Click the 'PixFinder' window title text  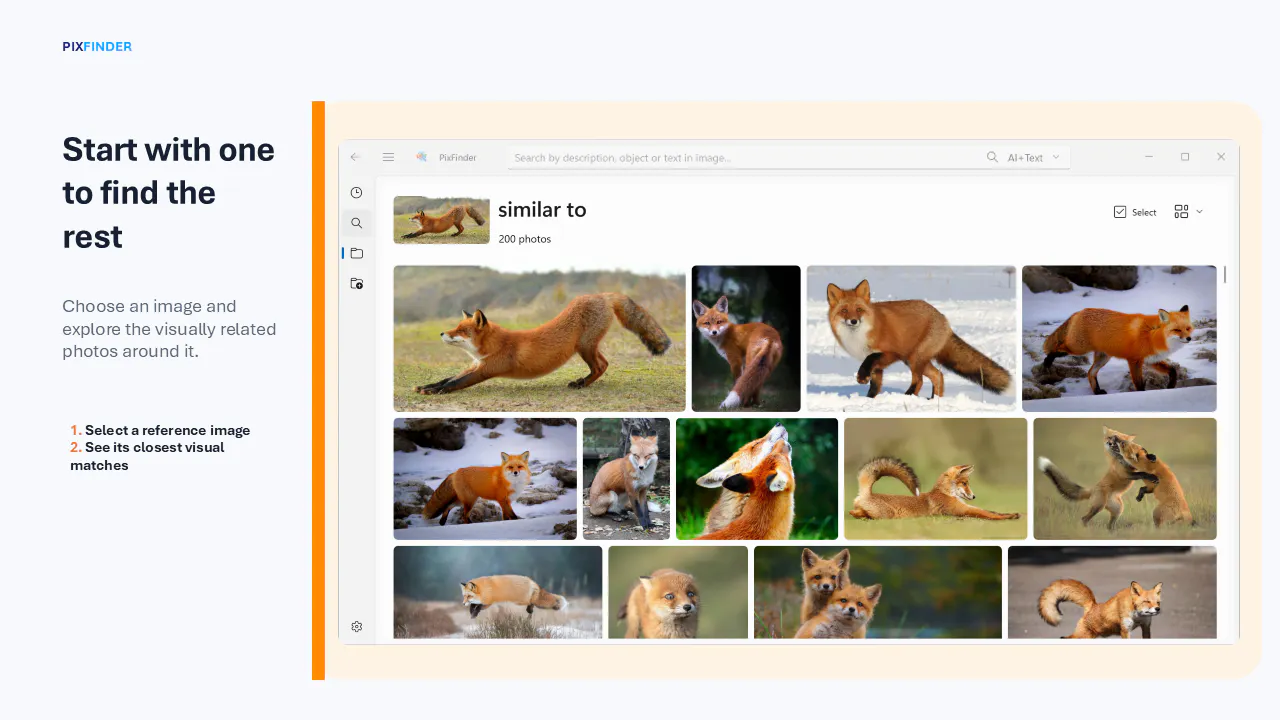[x=458, y=158]
